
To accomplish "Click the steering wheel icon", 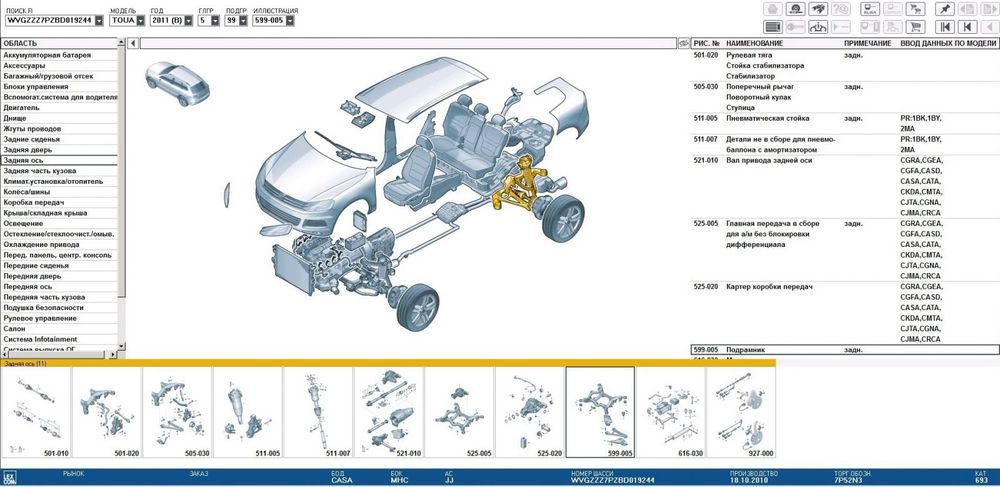I will pyautogui.click(x=818, y=27).
